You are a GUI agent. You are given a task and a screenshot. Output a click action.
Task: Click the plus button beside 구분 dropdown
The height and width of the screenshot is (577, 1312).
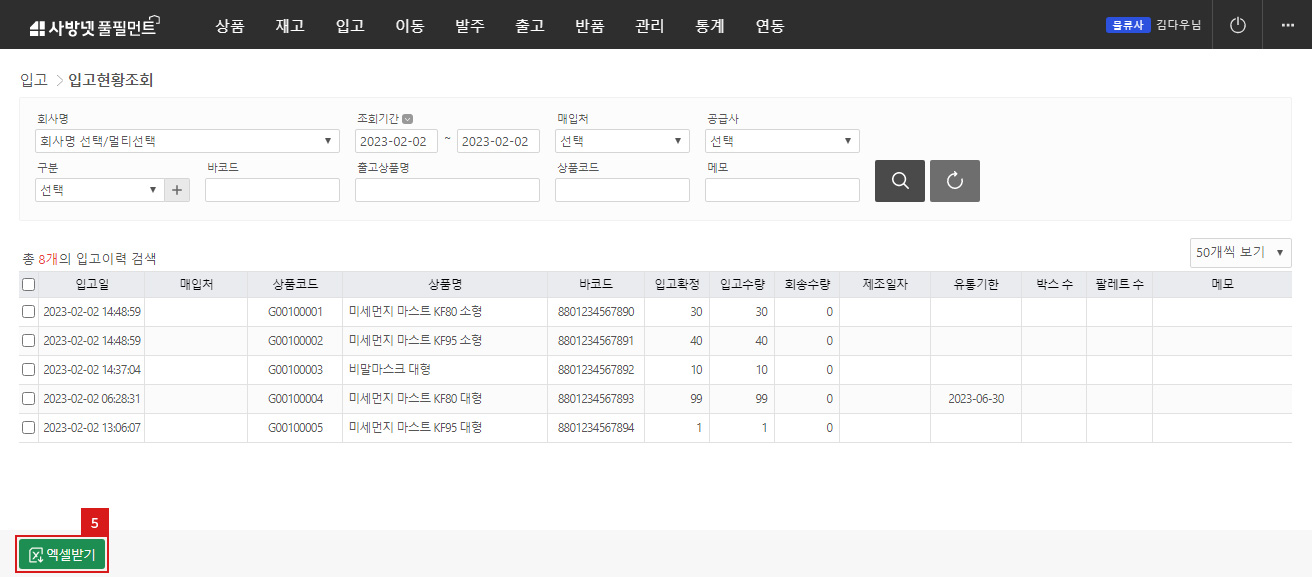(177, 190)
